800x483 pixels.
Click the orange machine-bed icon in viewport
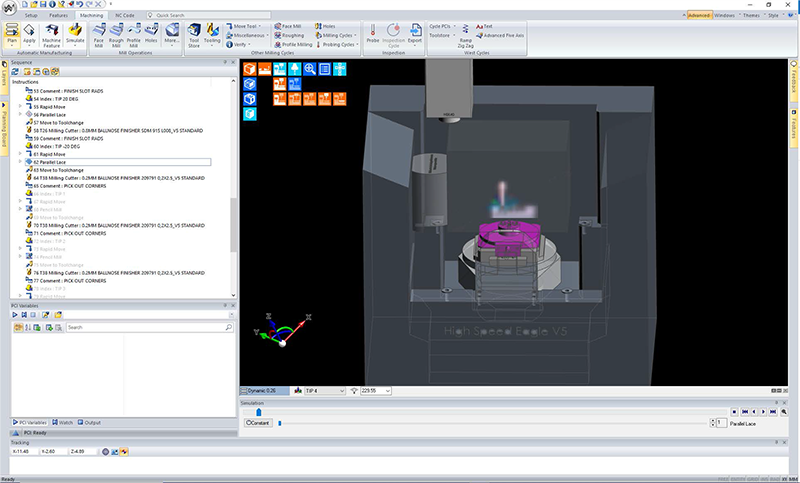[265, 69]
